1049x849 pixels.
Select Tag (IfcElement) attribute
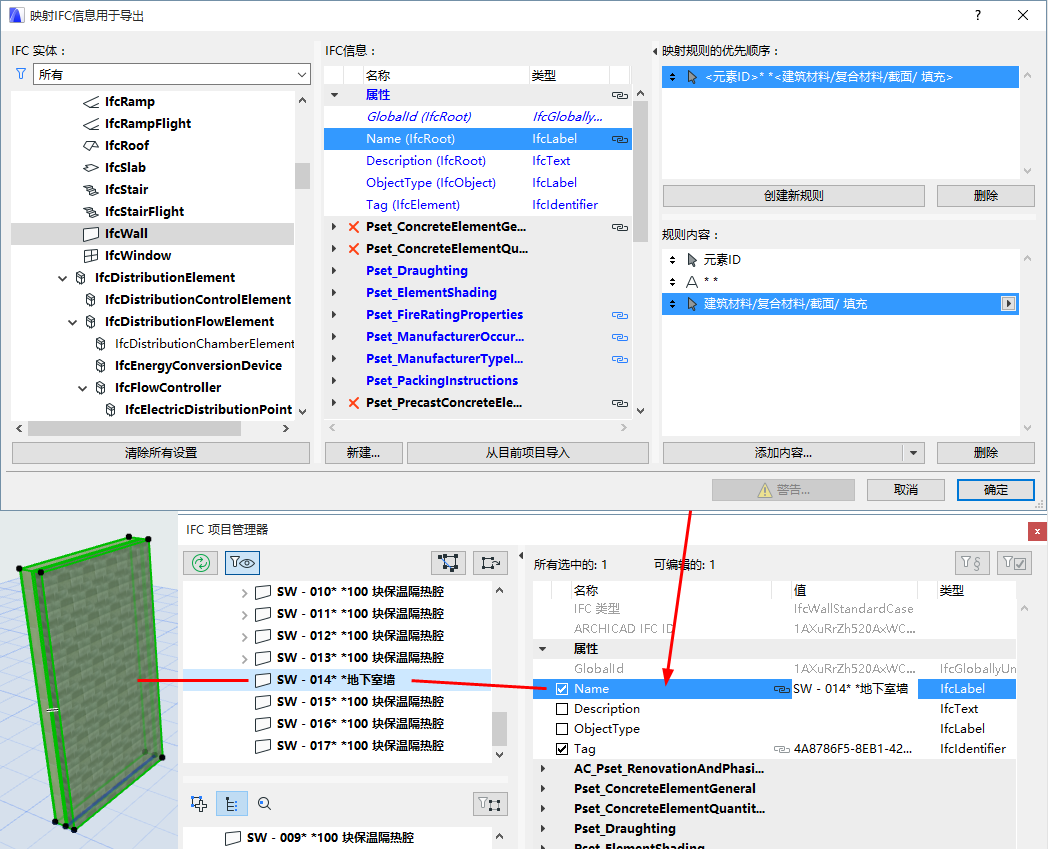413,205
